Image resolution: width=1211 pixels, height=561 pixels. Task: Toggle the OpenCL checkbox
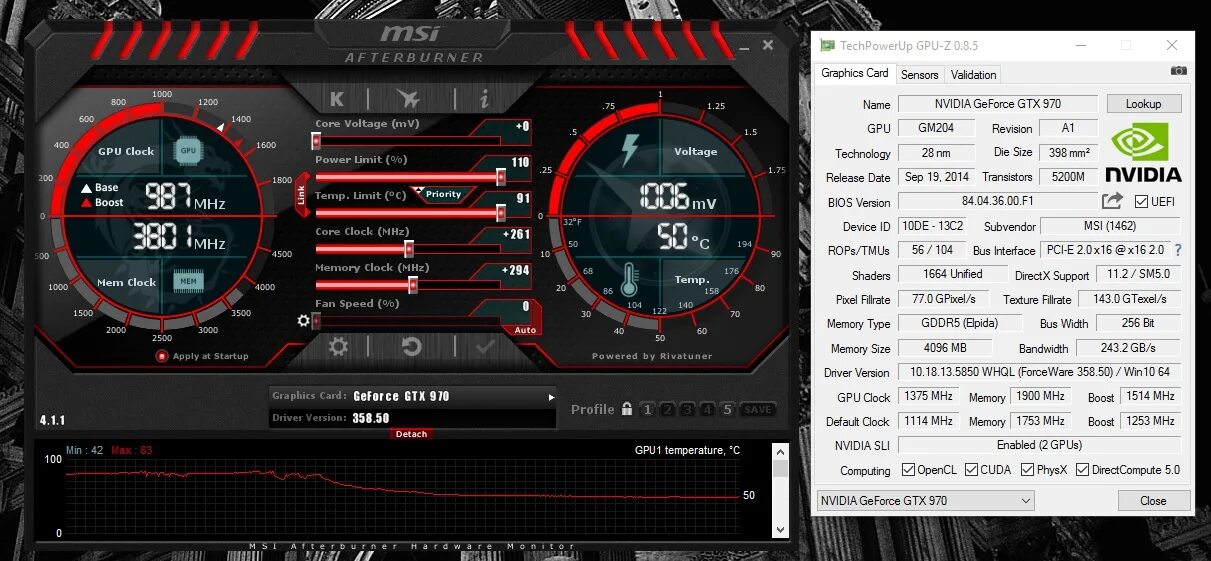click(x=908, y=470)
